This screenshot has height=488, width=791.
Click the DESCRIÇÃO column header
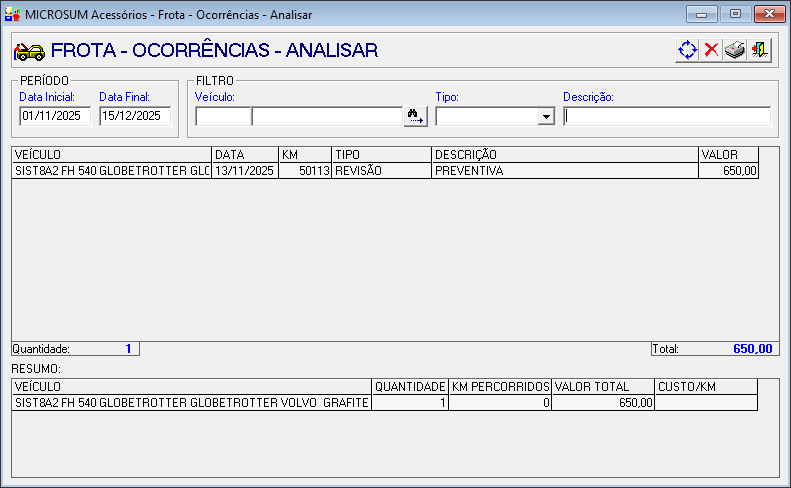566,154
